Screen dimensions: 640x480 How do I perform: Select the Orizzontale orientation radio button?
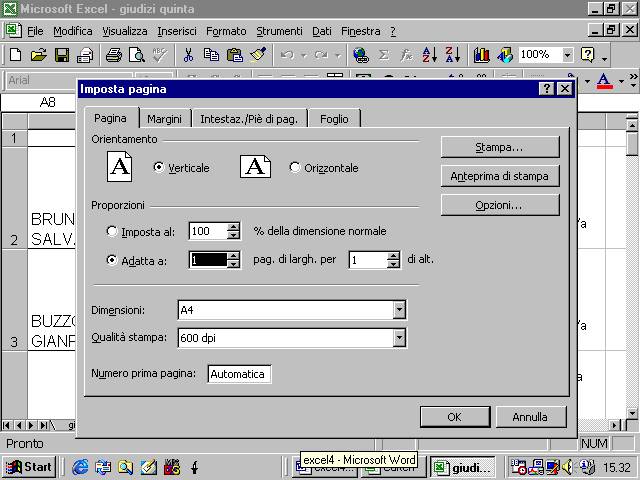tap(295, 168)
